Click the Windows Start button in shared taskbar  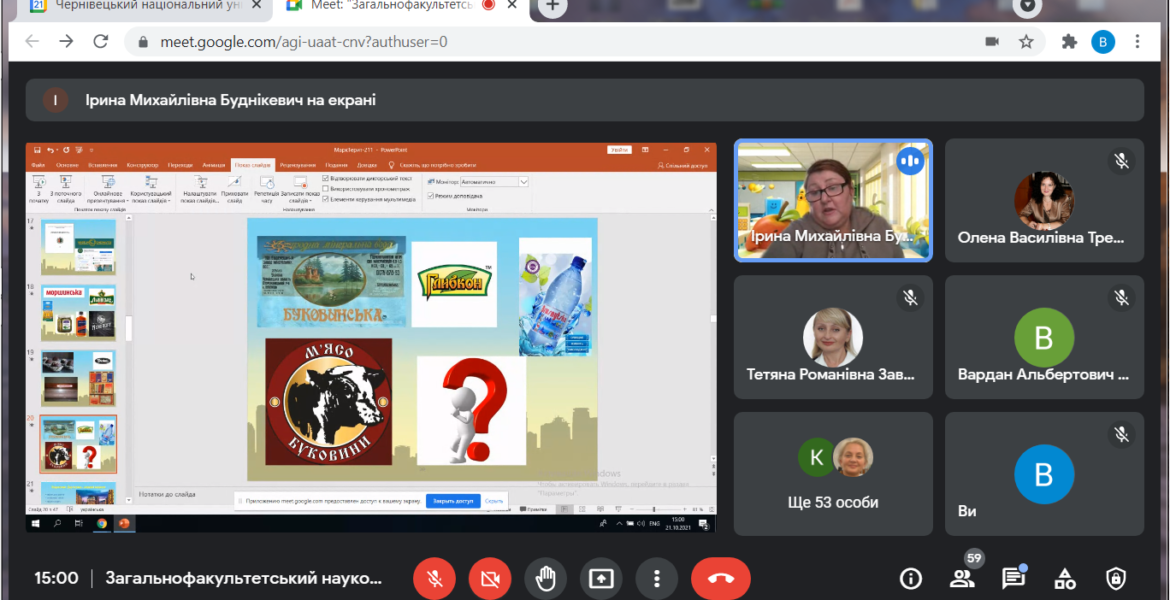36,524
